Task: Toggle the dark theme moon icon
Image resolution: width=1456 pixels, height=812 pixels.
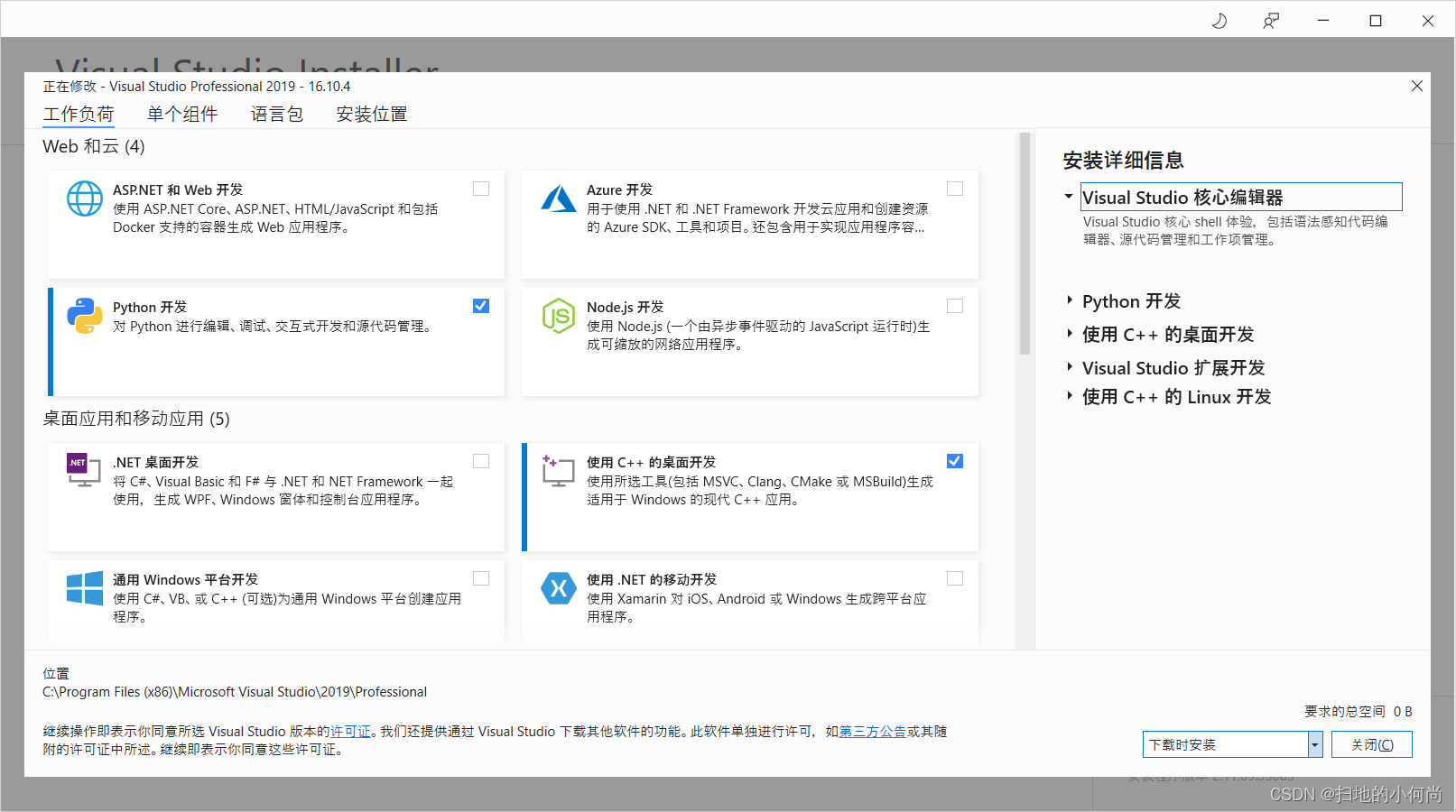Action: point(1220,21)
